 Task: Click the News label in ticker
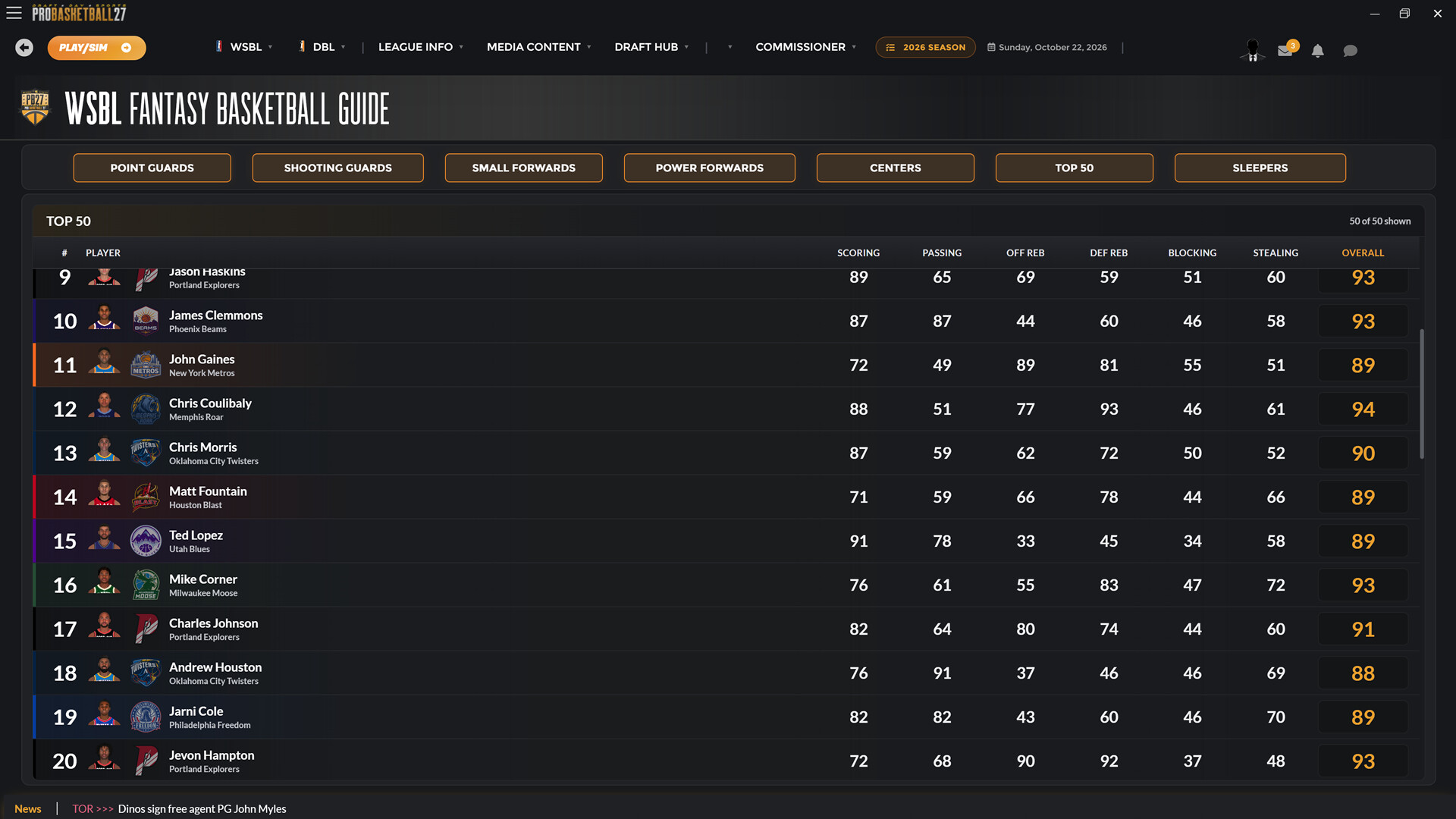tap(28, 808)
